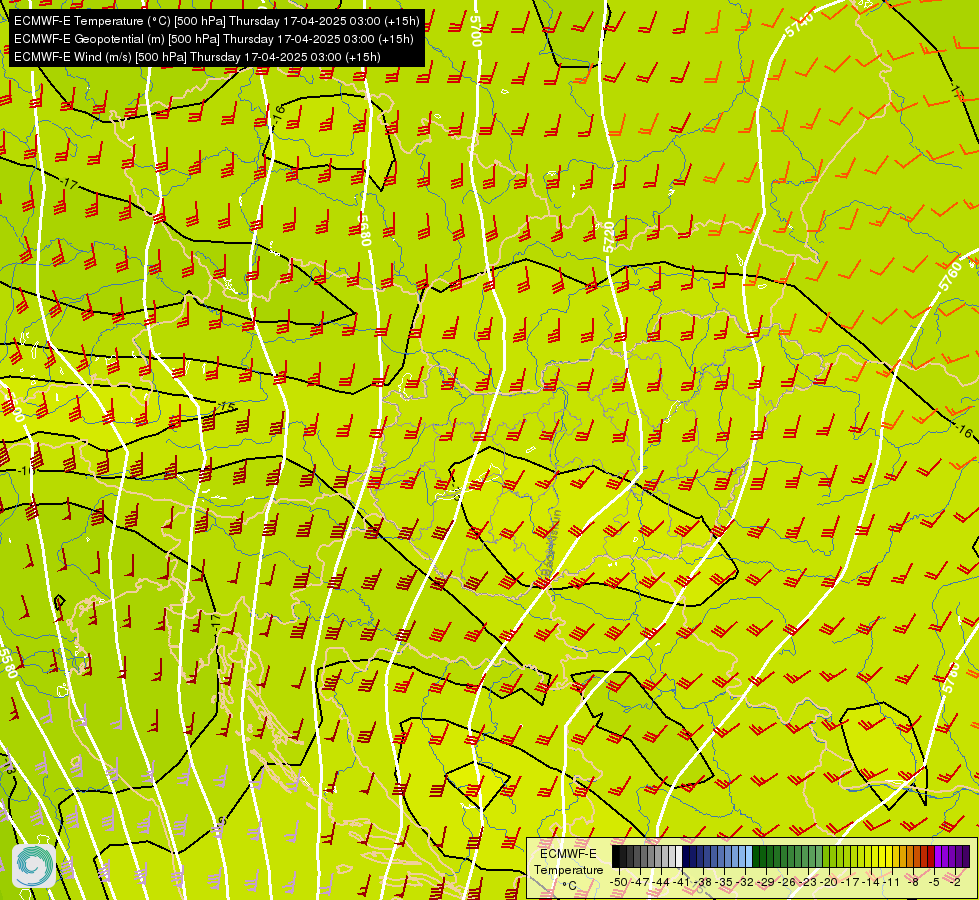The height and width of the screenshot is (900, 979).
Task: Click the 5700 geopotential contour label
Action: (476, 31)
